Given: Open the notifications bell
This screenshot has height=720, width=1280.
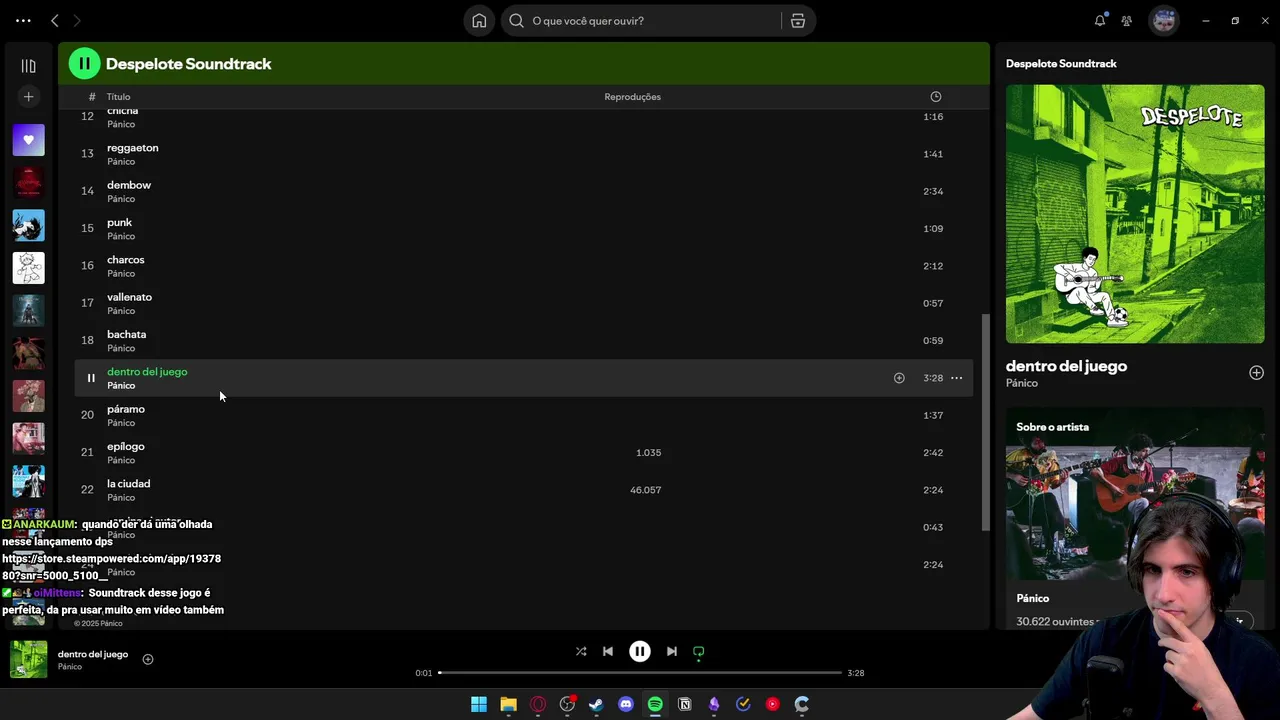Looking at the screenshot, I should 1100,20.
